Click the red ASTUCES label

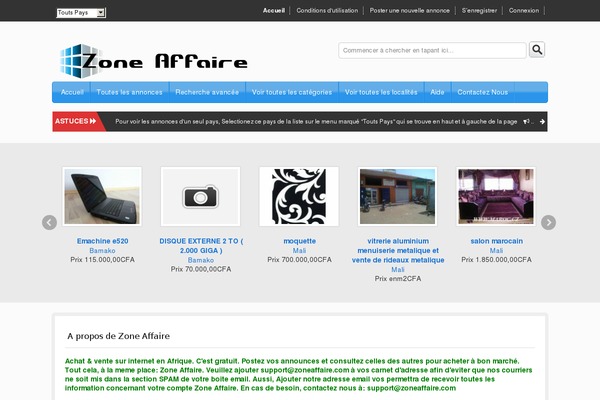[x=76, y=122]
